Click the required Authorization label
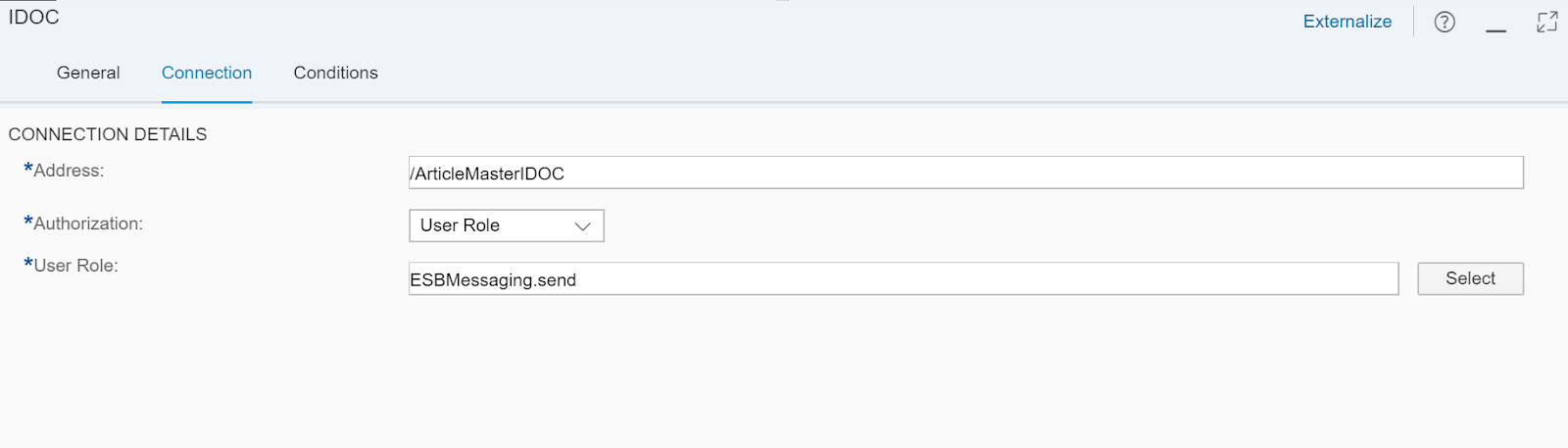Screen dimensions: 1568x448 83,224
